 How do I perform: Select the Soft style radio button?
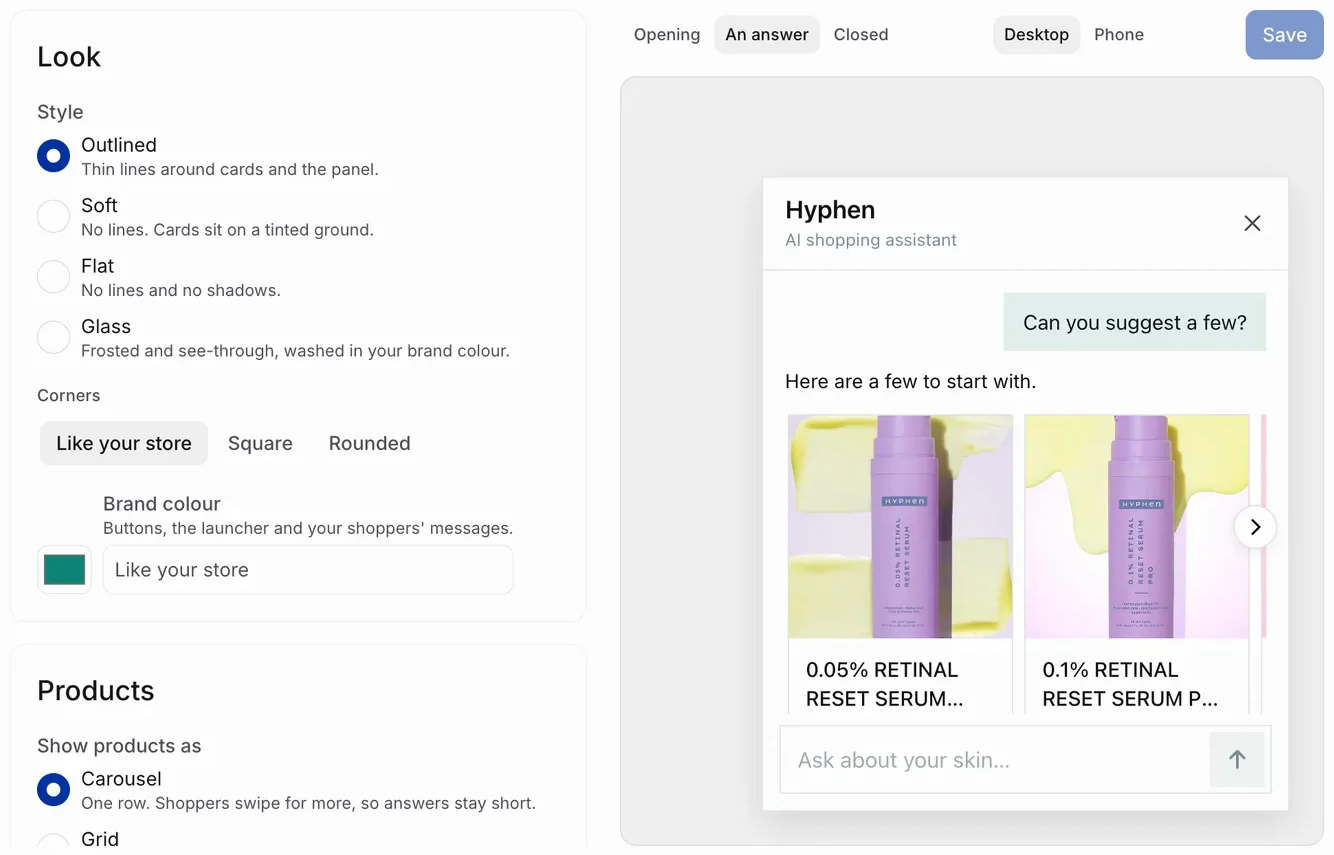click(54, 216)
